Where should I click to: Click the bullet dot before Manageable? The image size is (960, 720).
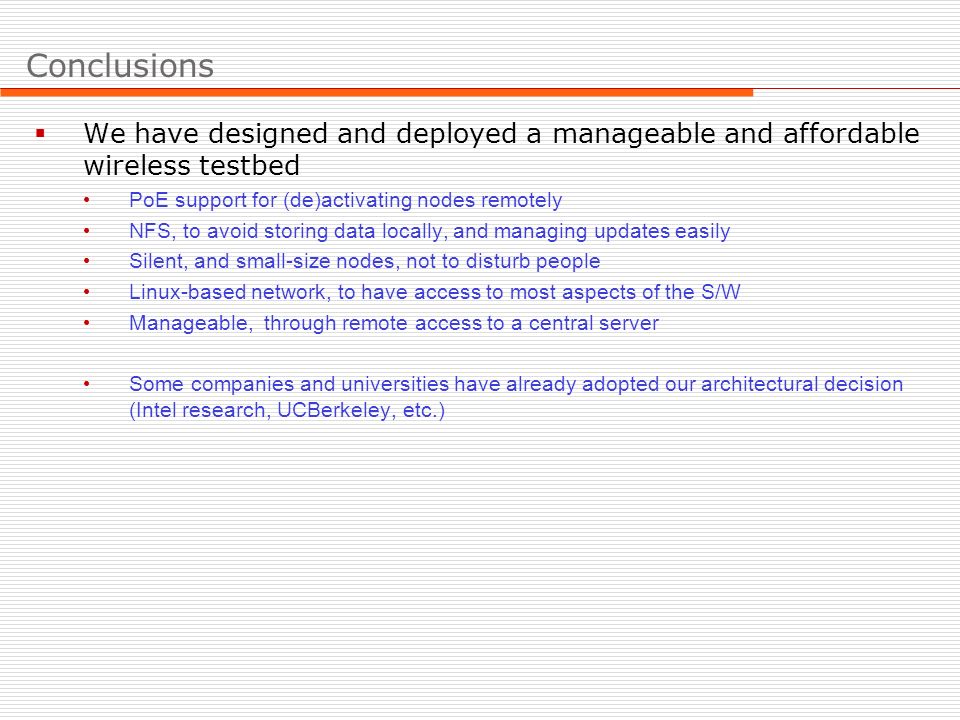87,323
